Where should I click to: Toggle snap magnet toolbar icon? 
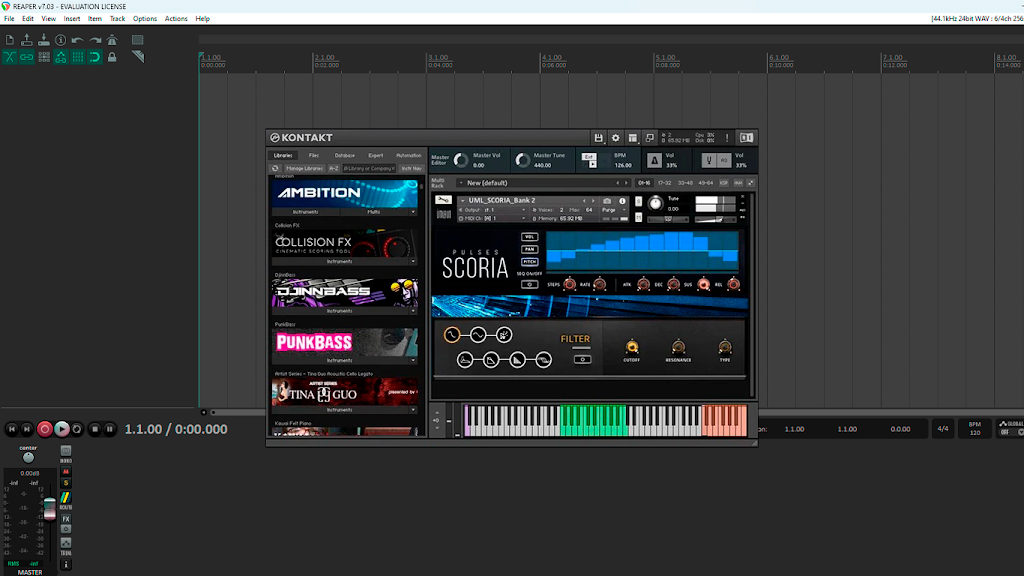pos(95,57)
